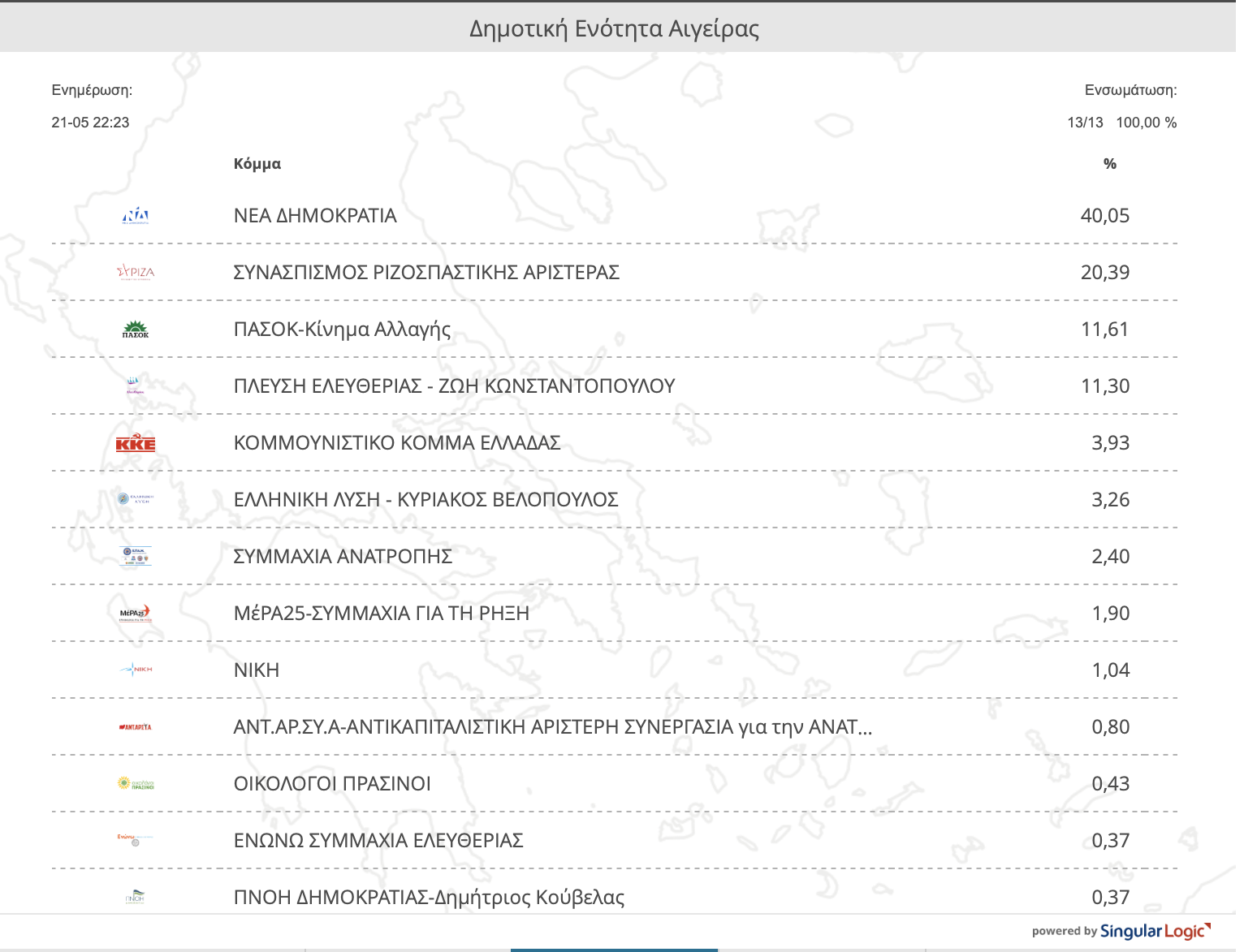This screenshot has height=952, width=1244.
Task: Click the Oikologoi Prasinoi sunflower logo
Action: coord(136,783)
